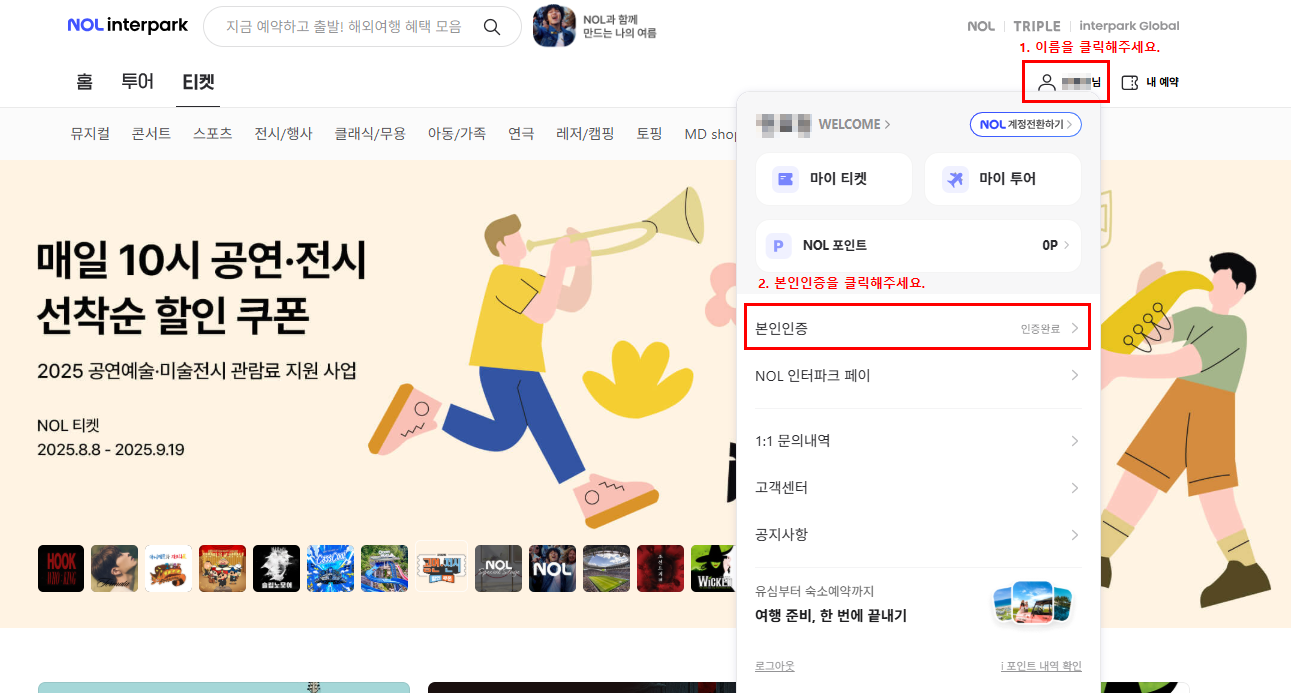Click the NOL 포인트 P icon
The width and height of the screenshot is (1291, 693).
click(778, 245)
